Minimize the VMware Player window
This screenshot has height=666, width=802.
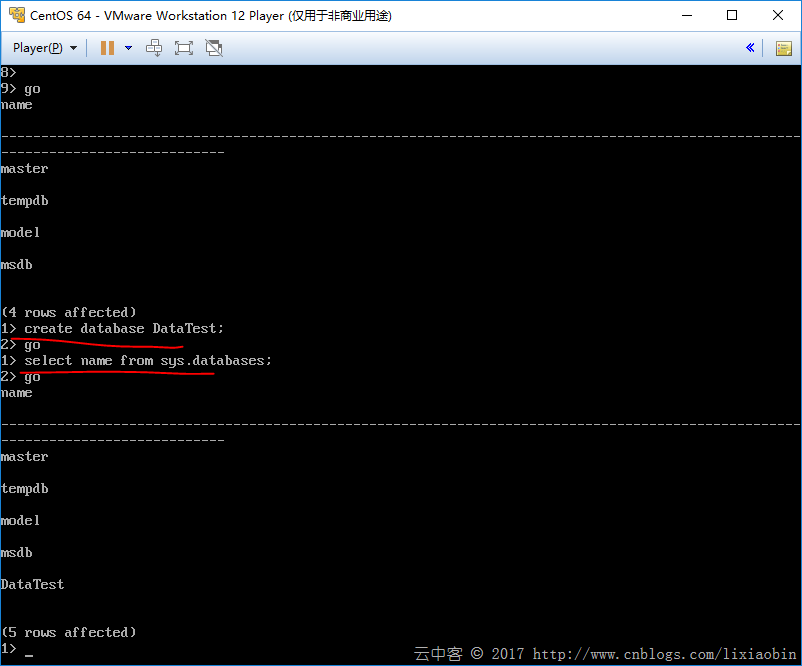coord(686,15)
